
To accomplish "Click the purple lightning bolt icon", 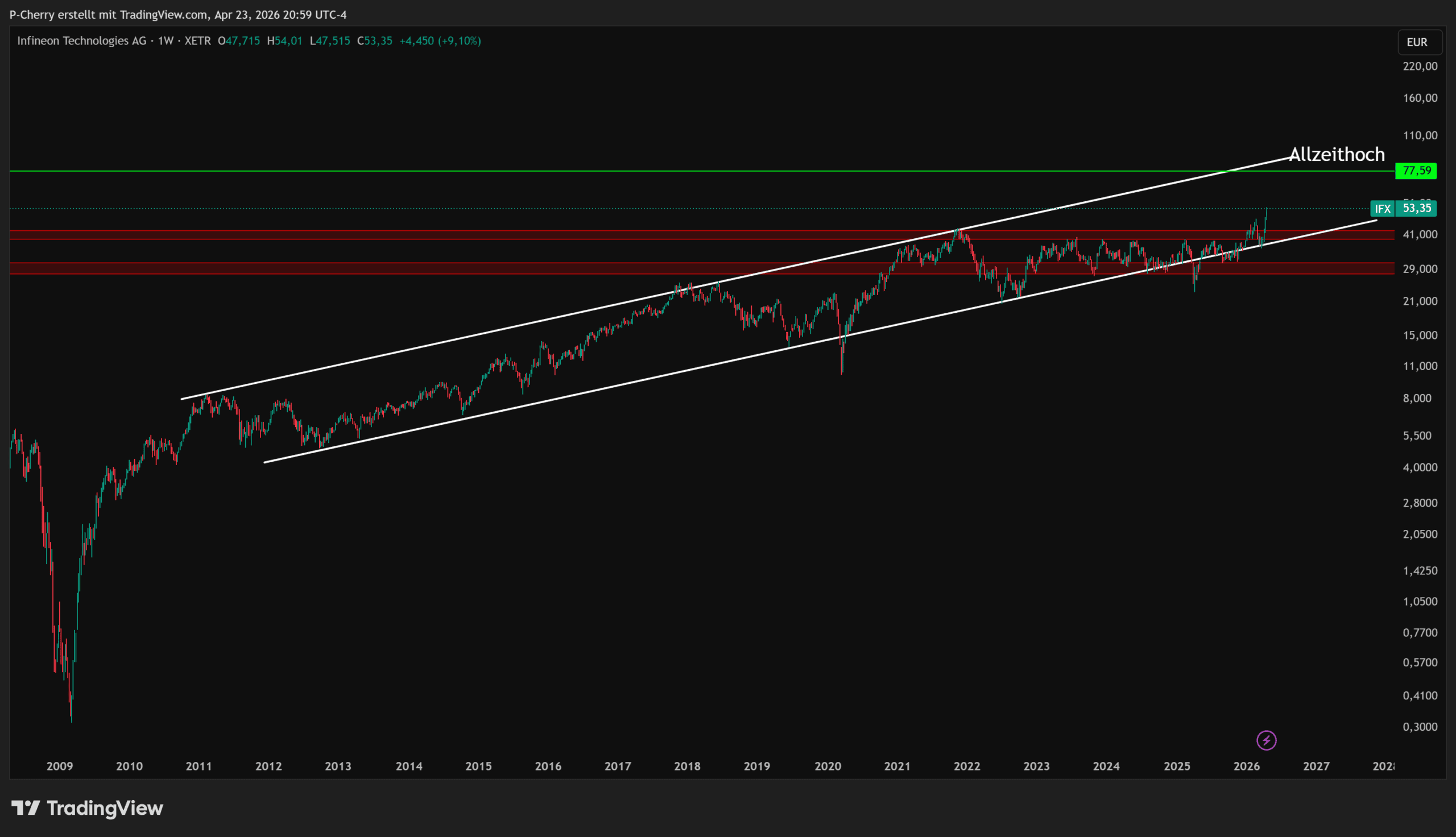I will [1266, 740].
